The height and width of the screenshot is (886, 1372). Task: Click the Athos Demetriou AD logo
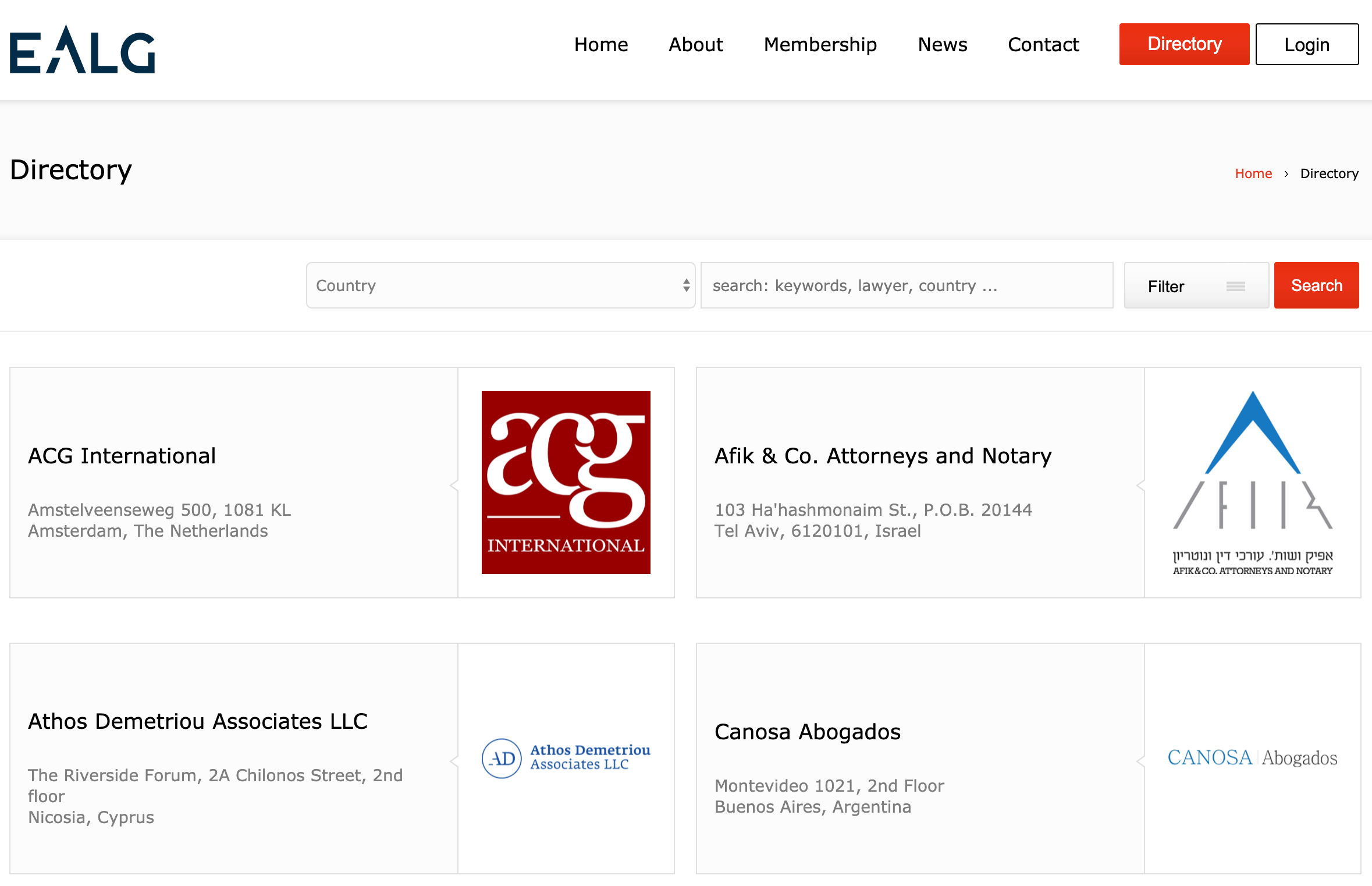pyautogui.click(x=566, y=758)
